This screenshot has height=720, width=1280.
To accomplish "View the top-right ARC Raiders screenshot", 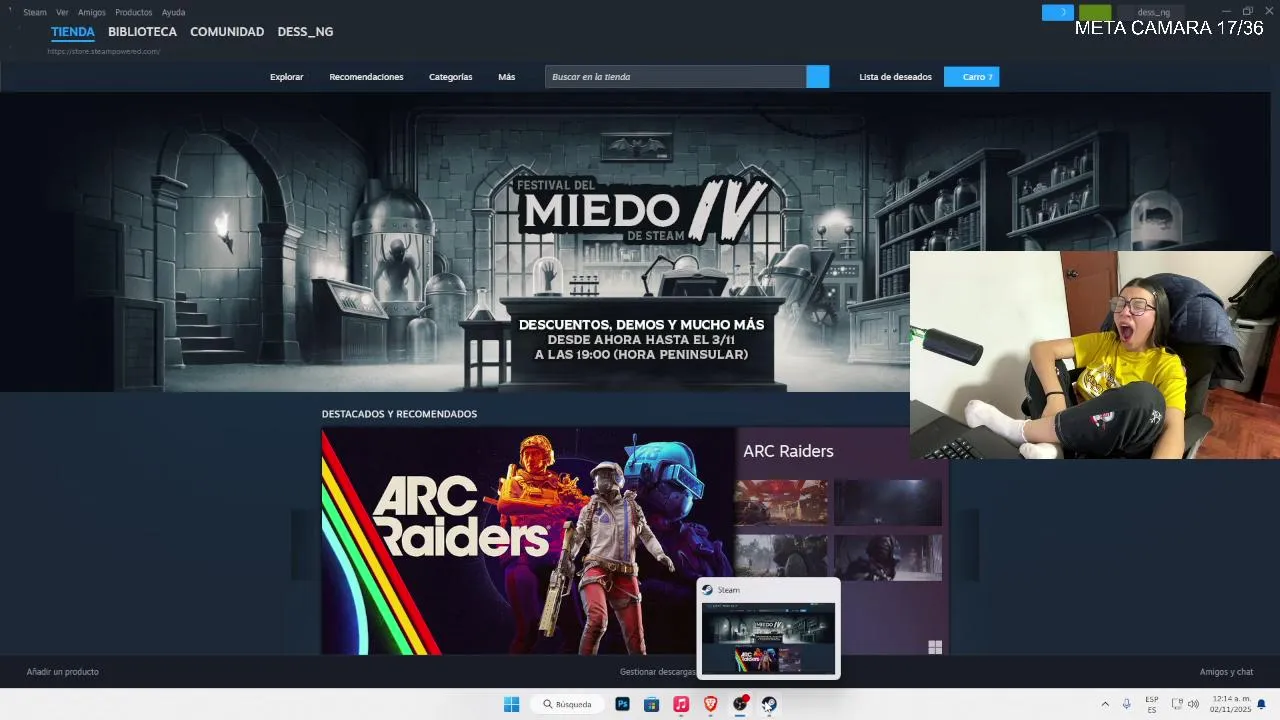I will pyautogui.click(x=888, y=502).
